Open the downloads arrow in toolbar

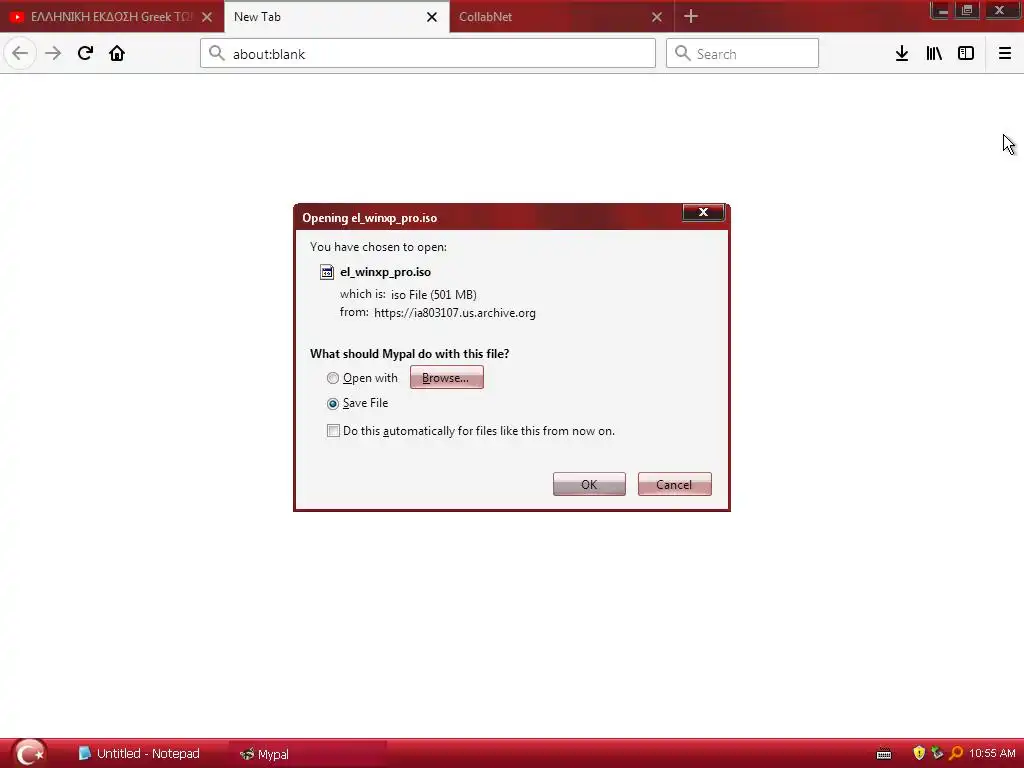click(x=902, y=54)
